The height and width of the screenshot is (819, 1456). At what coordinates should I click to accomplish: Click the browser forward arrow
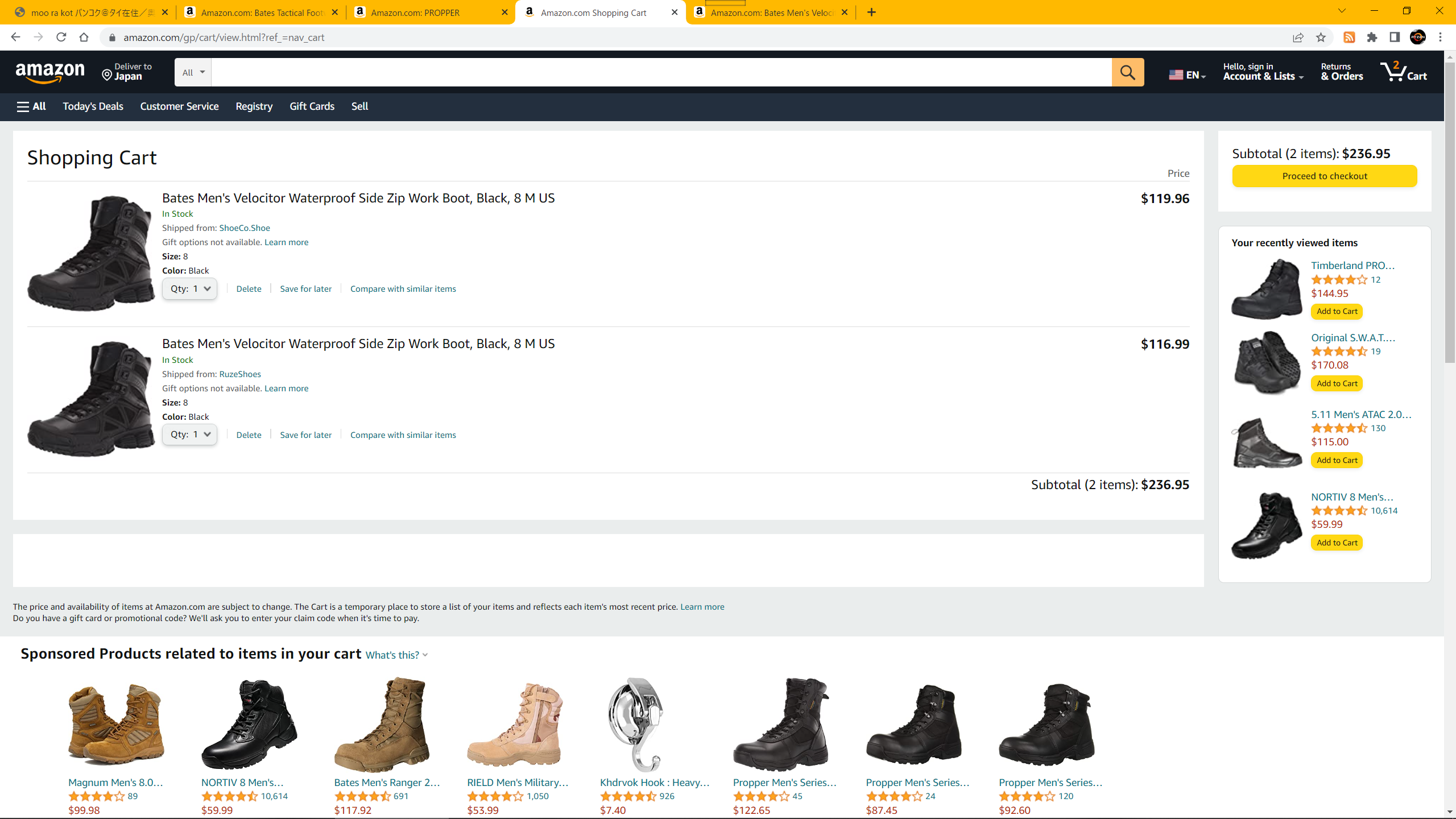point(38,37)
